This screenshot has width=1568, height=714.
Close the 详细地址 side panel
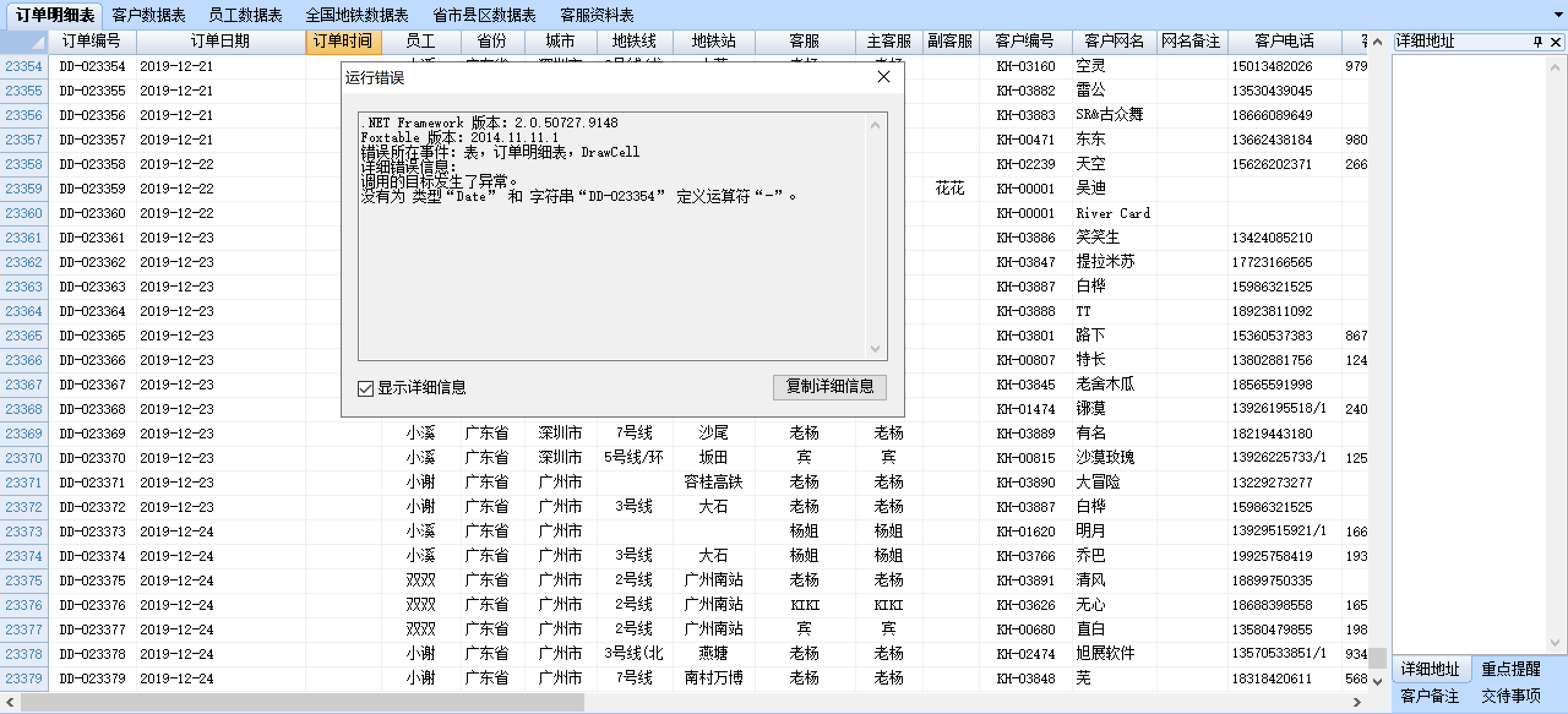tap(1555, 42)
